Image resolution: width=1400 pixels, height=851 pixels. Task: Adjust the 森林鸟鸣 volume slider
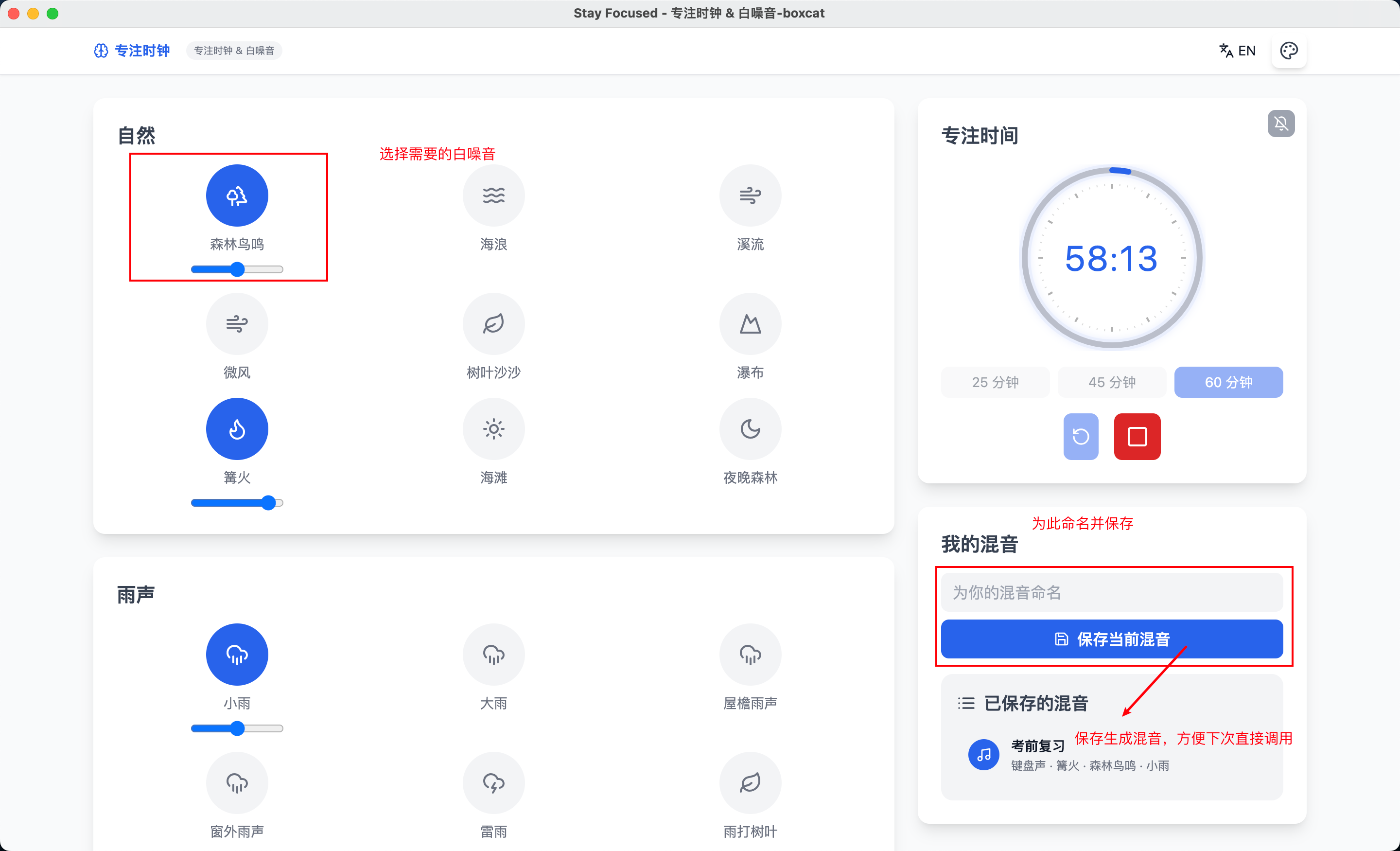click(x=237, y=269)
